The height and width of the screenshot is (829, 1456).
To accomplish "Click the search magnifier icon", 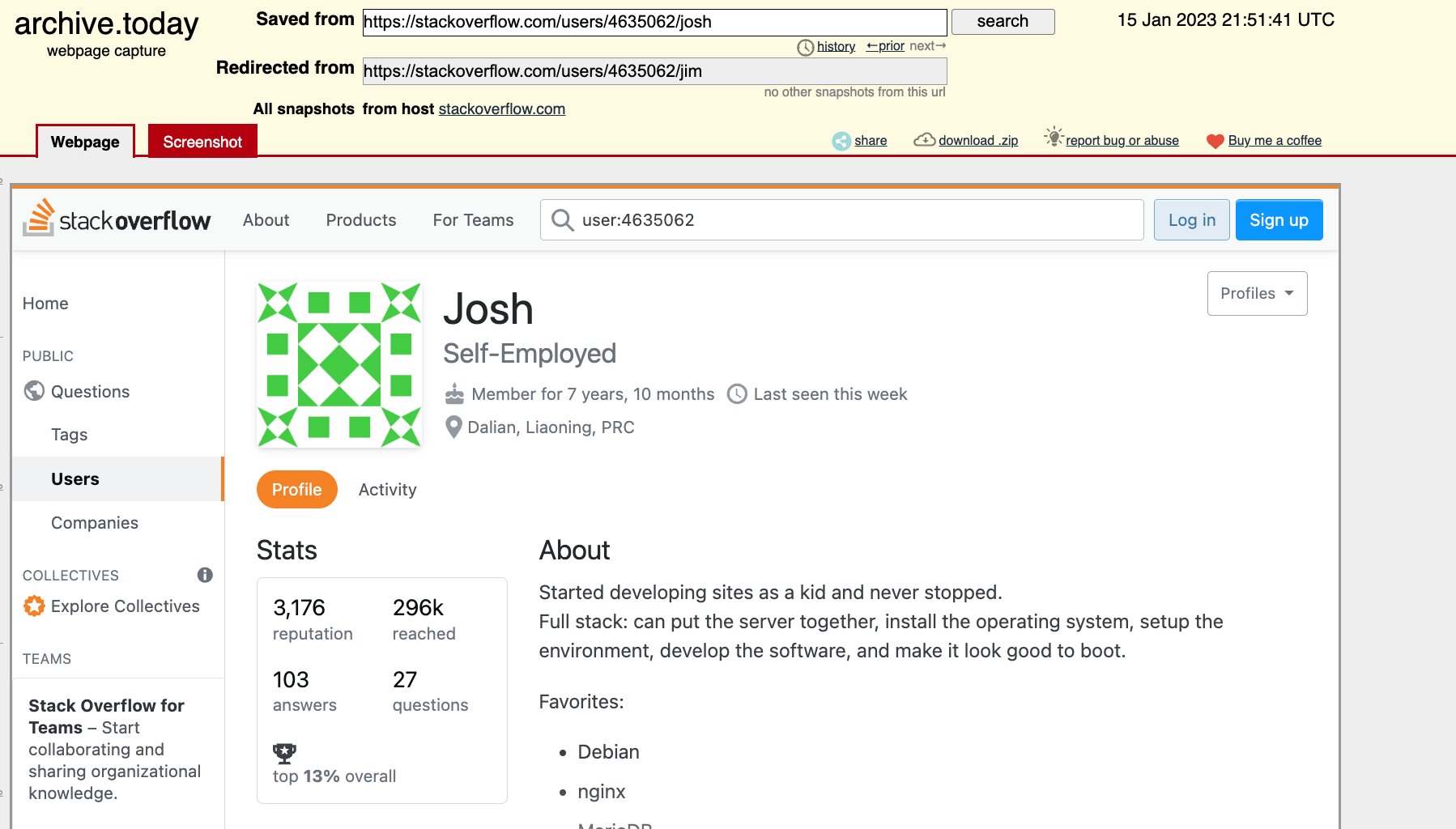I will point(562,220).
